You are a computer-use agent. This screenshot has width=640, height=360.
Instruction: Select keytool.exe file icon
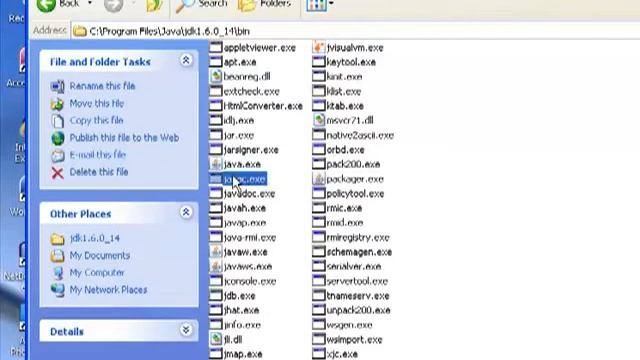coord(318,62)
